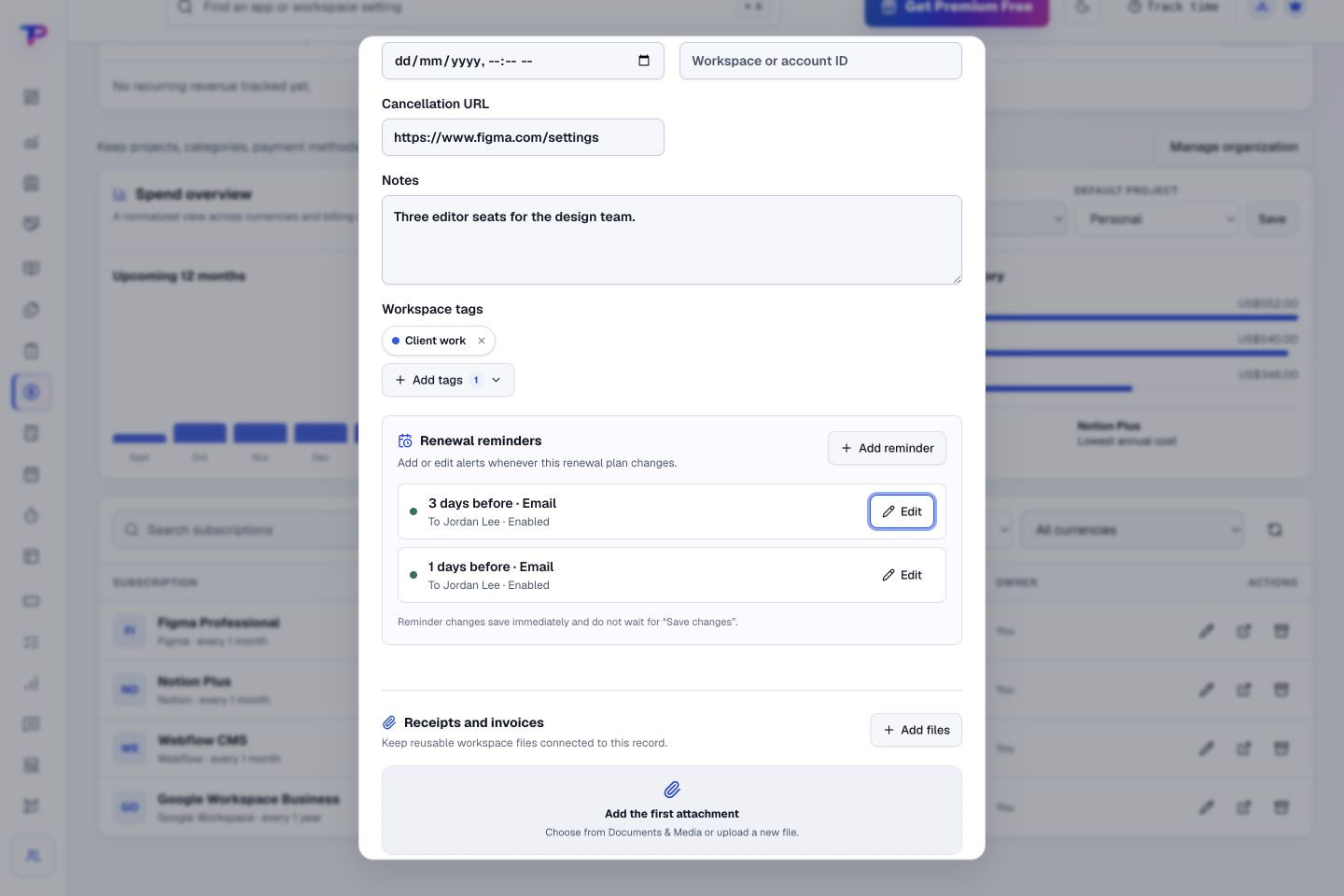This screenshot has width=1344, height=896.
Task: Open the date picker calendar icon
Action: [x=644, y=61]
